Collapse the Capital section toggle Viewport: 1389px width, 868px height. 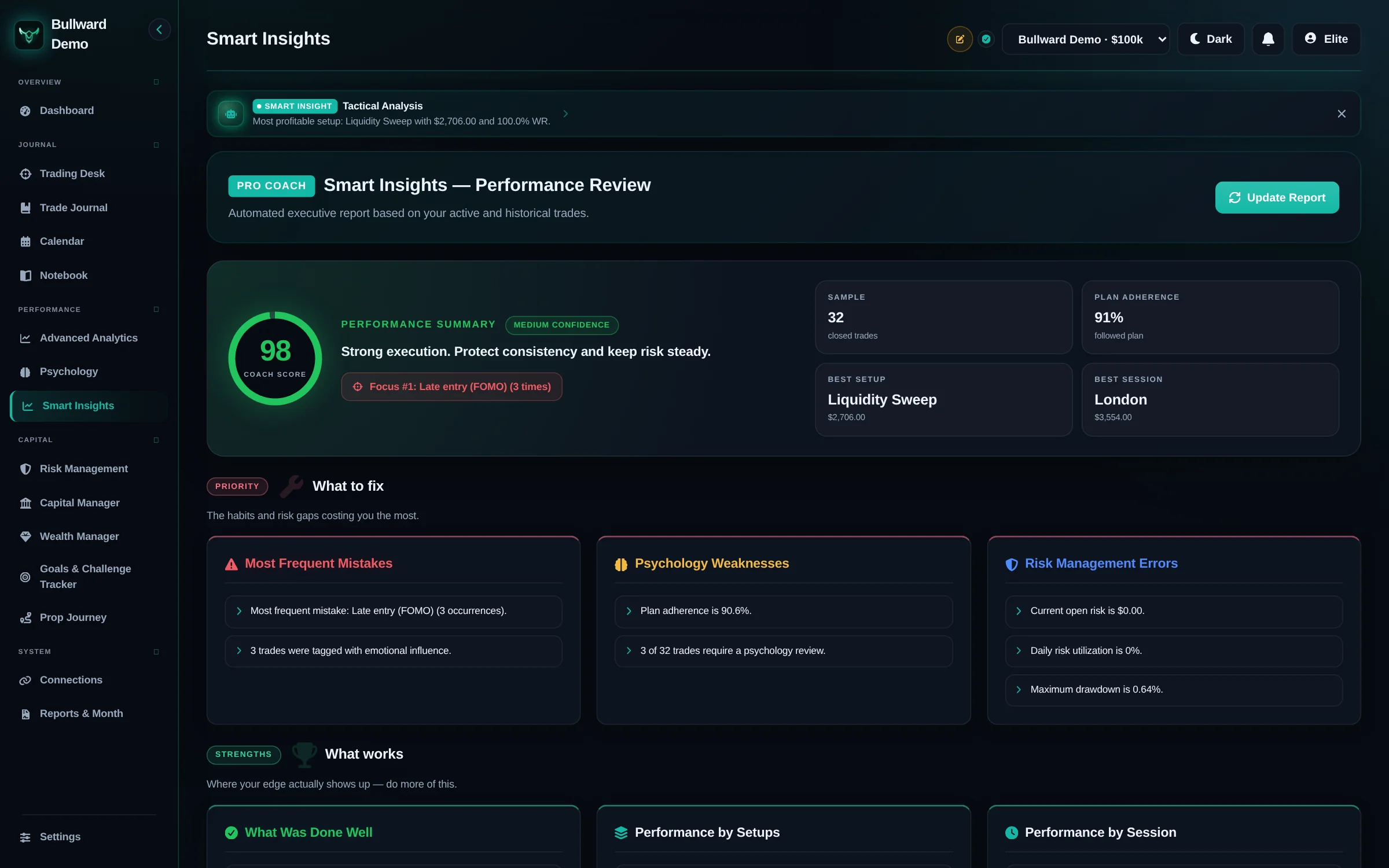point(156,440)
